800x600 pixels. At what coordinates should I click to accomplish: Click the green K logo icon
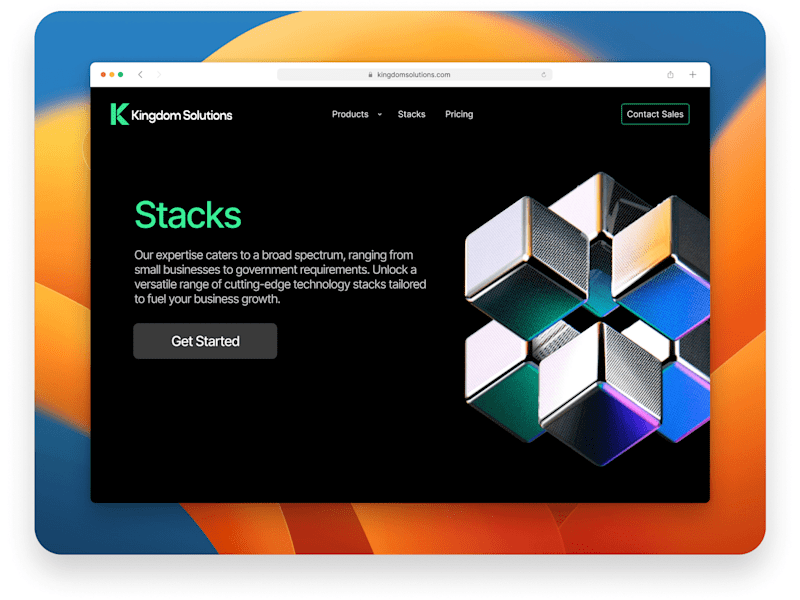tap(119, 114)
